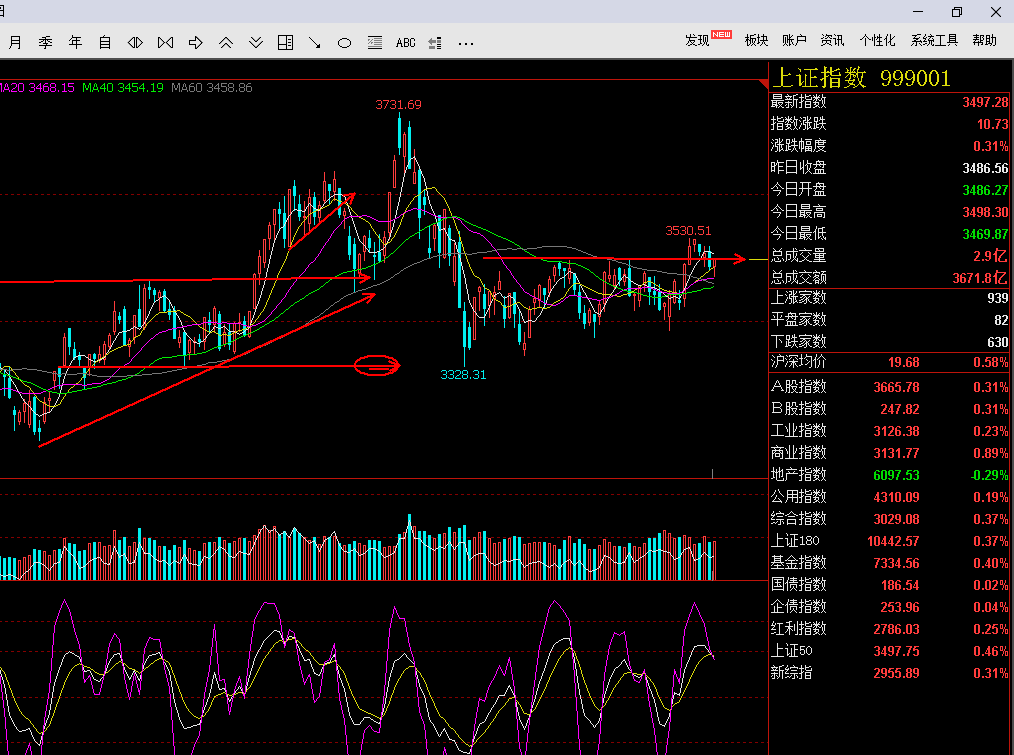Image resolution: width=1014 pixels, height=755 pixels.
Task: Open the 个性化 menu
Action: pos(877,40)
